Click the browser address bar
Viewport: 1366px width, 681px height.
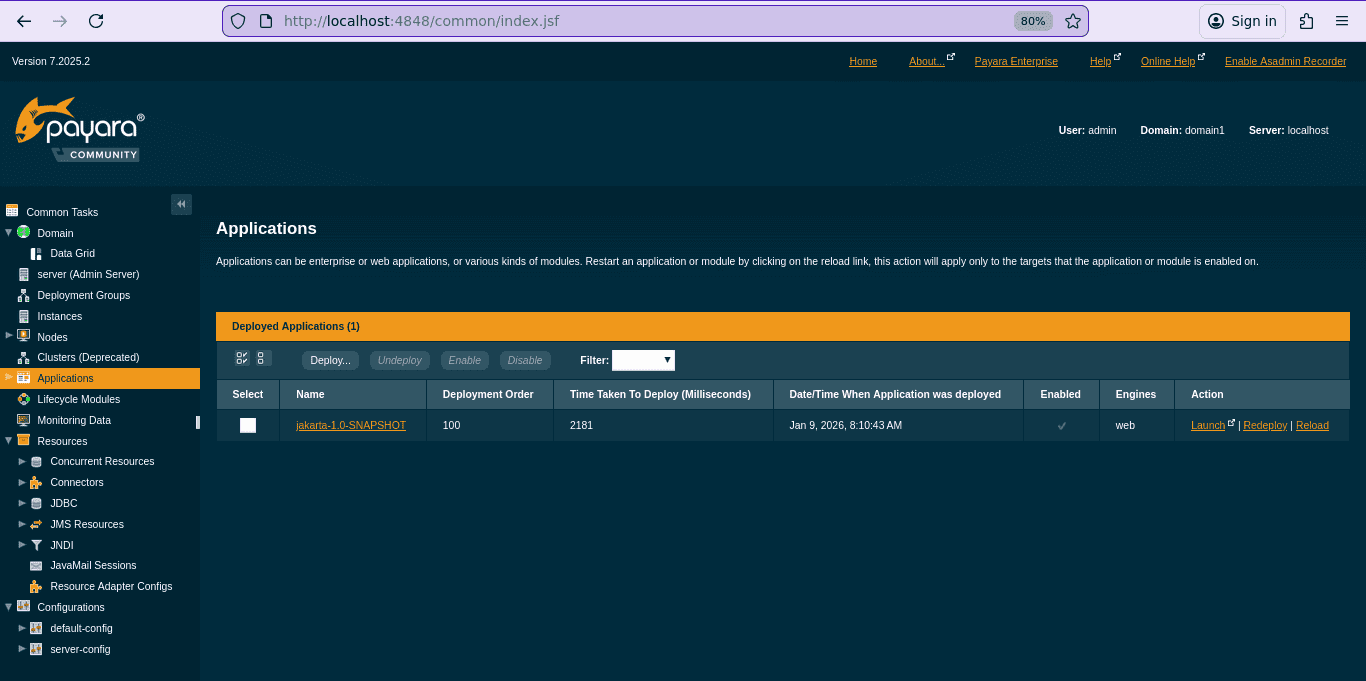point(640,21)
